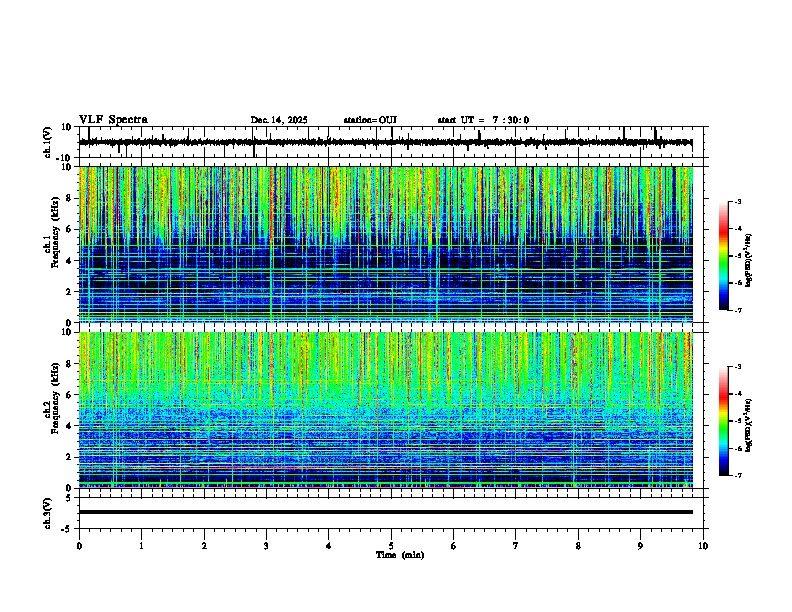Click the '5' tick on ch.3(V) axis
This screenshot has height=612, width=792.
(70, 497)
